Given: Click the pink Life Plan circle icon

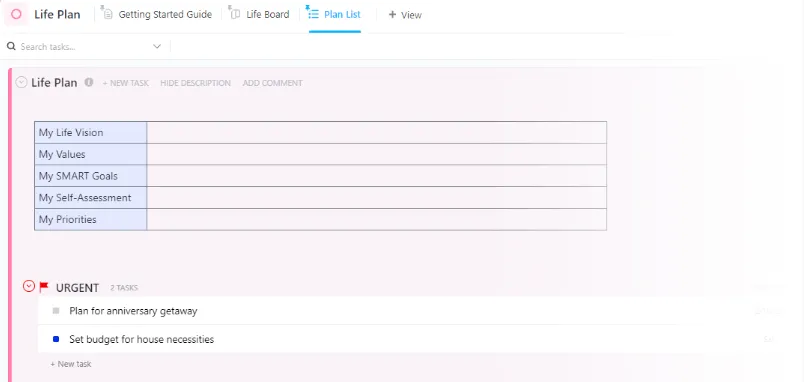Looking at the screenshot, I should 16,14.
